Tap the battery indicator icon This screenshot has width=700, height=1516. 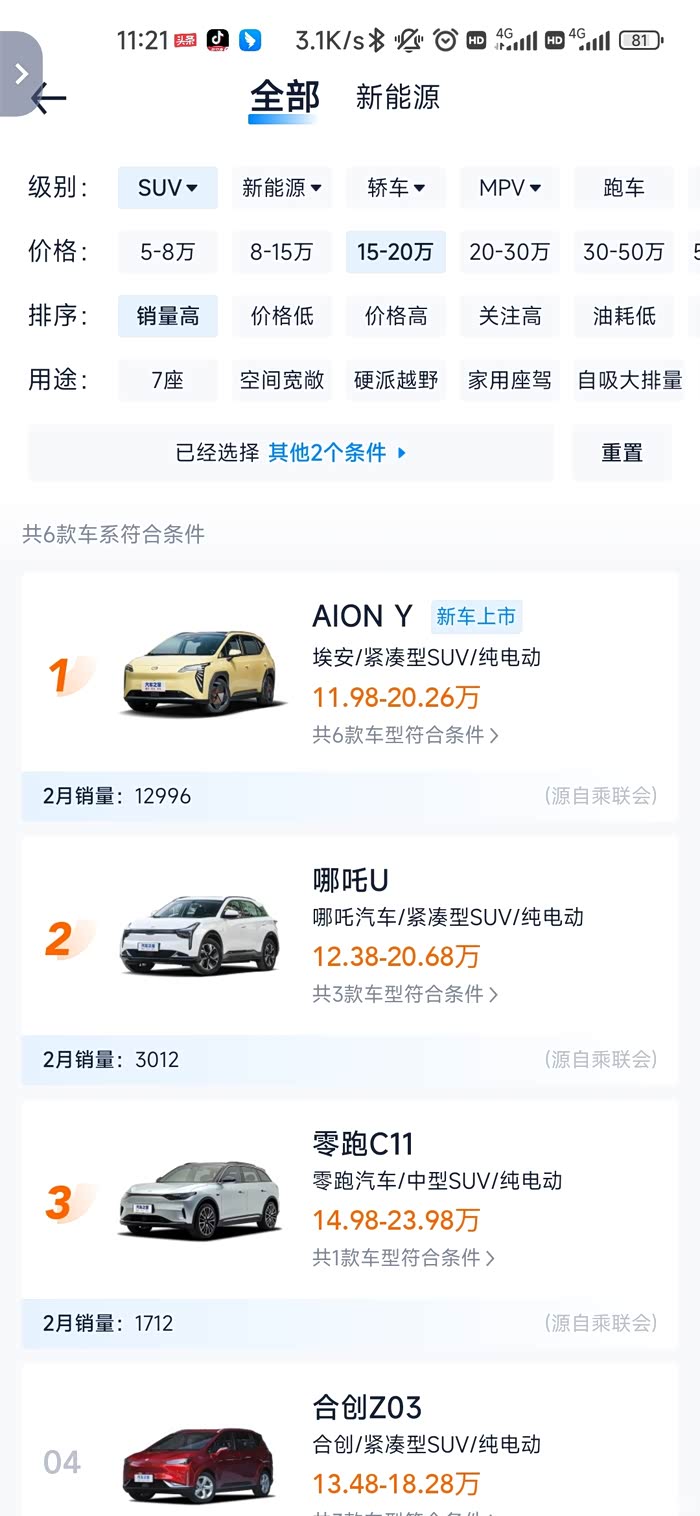tap(639, 40)
